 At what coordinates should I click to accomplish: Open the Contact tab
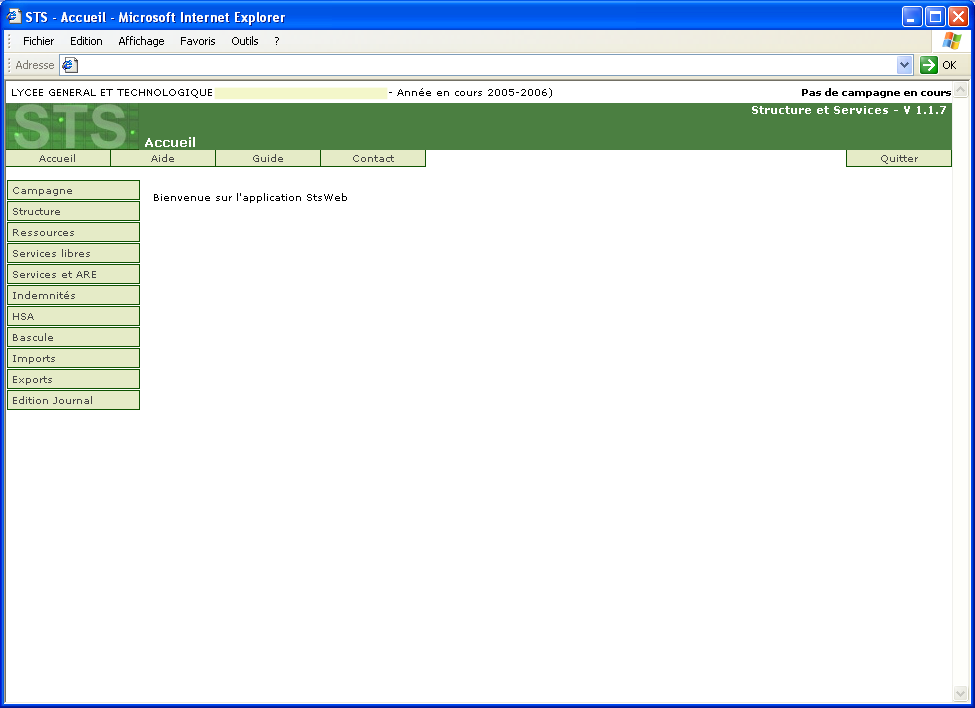coord(373,159)
